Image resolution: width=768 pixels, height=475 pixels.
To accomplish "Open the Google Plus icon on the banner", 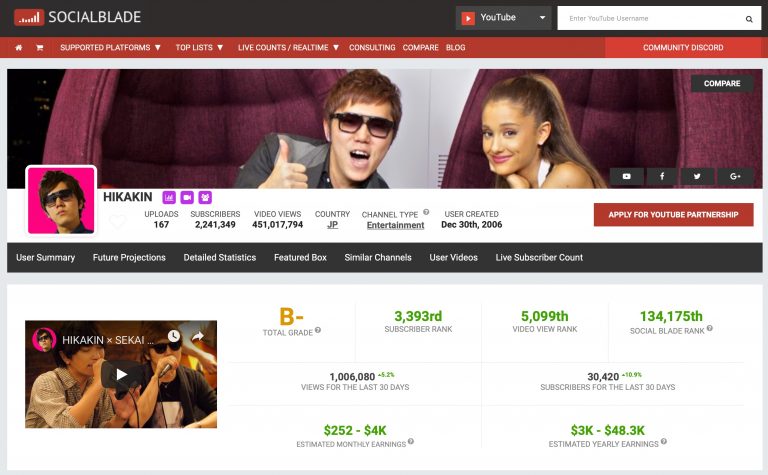I will pos(735,176).
